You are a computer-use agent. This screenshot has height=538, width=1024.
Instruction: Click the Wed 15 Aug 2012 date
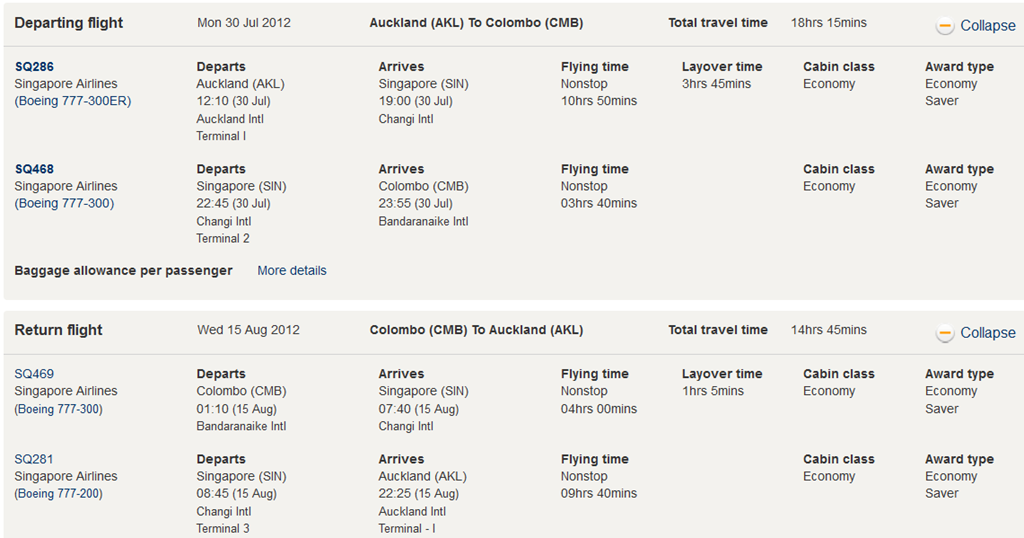[248, 330]
